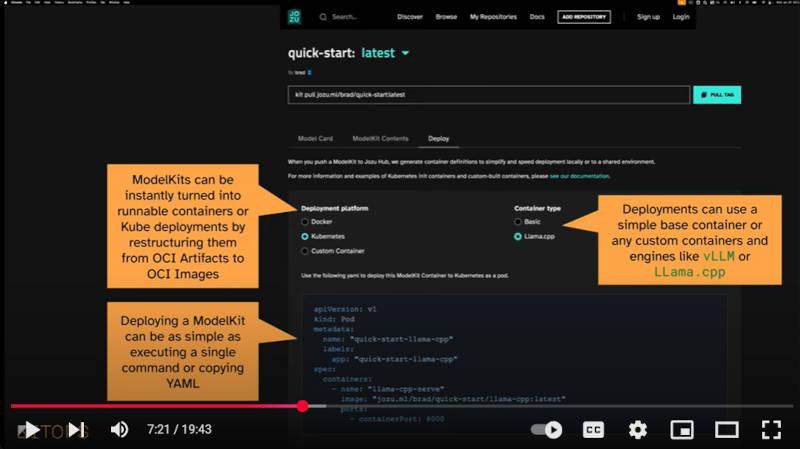Play the video
Image resolution: width=800 pixels, height=449 pixels.
(x=32, y=430)
